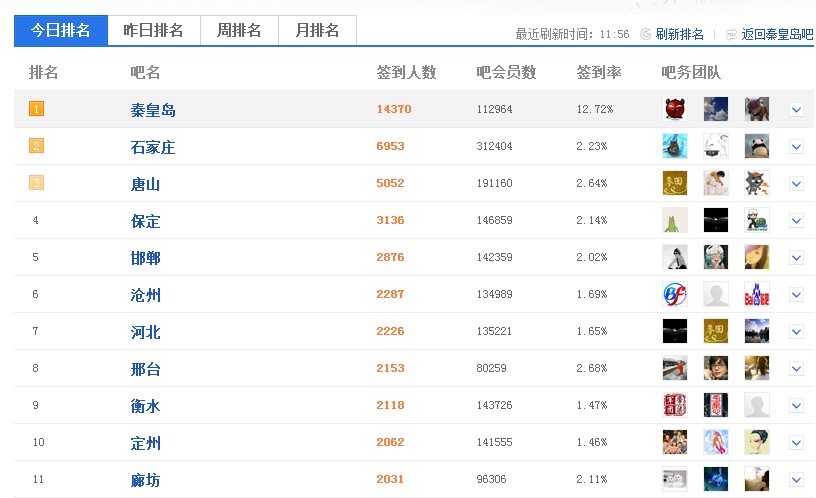Open the 石家庄 bar name link
Image resolution: width=816 pixels, height=498 pixels.
[x=153, y=147]
